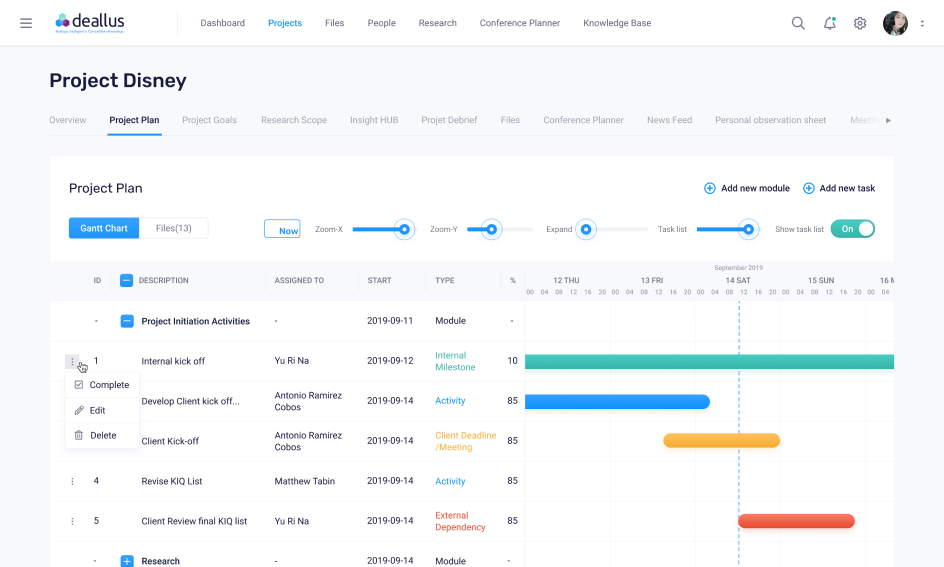Click the search magnifier icon
Image resolution: width=944 pixels, height=567 pixels.
(x=798, y=23)
